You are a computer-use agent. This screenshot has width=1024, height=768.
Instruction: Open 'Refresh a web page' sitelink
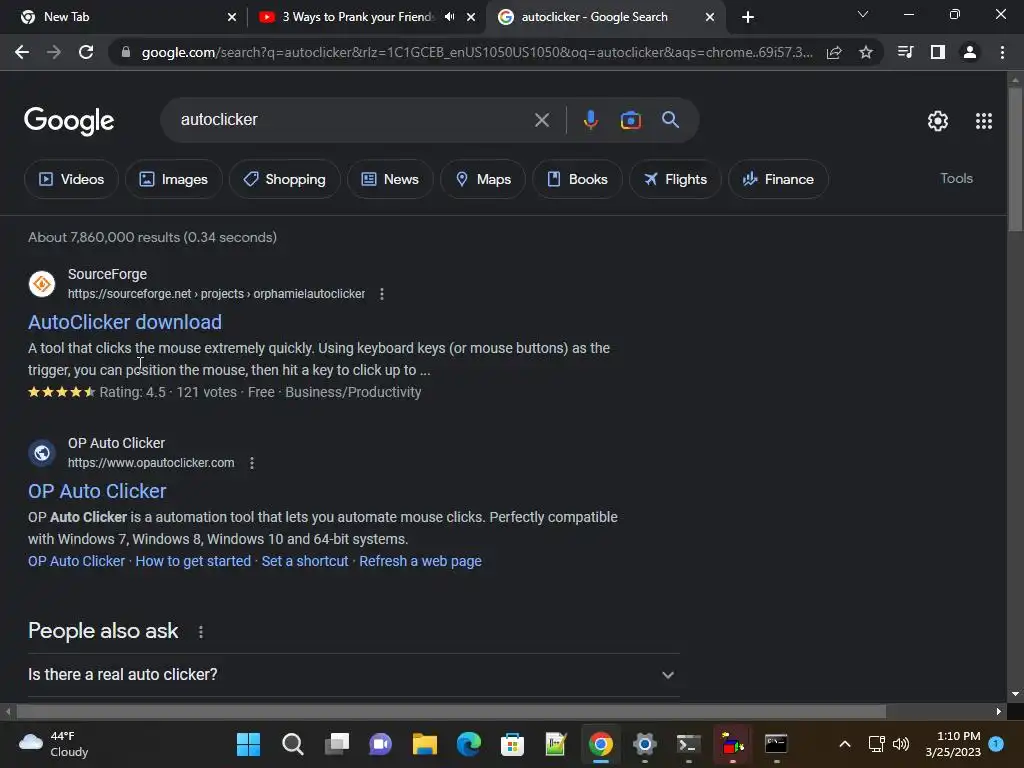pyautogui.click(x=421, y=561)
